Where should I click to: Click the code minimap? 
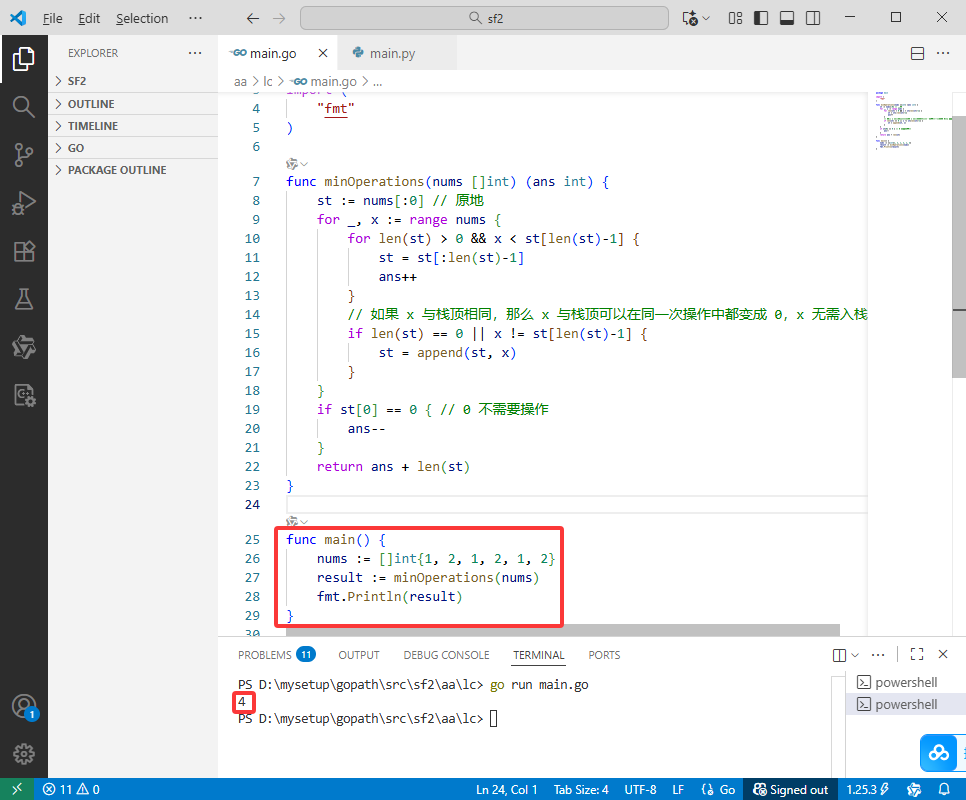tap(912, 121)
